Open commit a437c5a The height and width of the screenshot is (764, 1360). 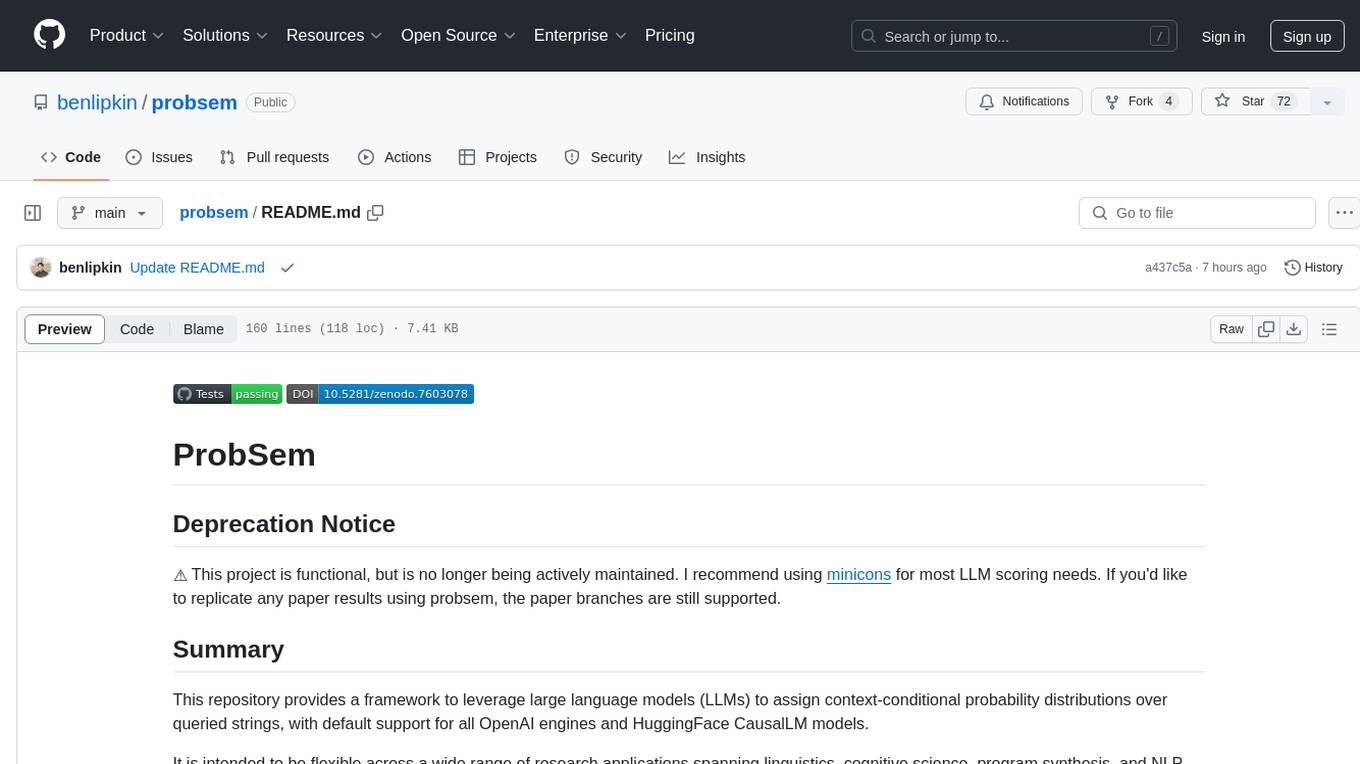tap(1168, 268)
